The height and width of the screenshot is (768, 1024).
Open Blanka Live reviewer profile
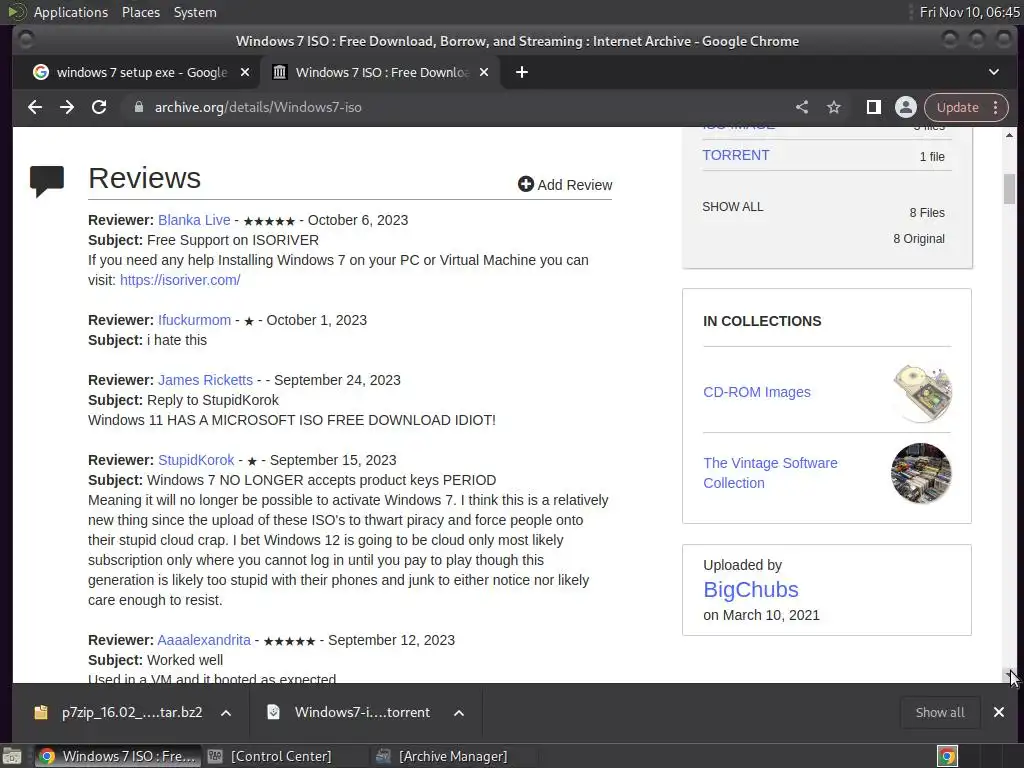point(194,220)
